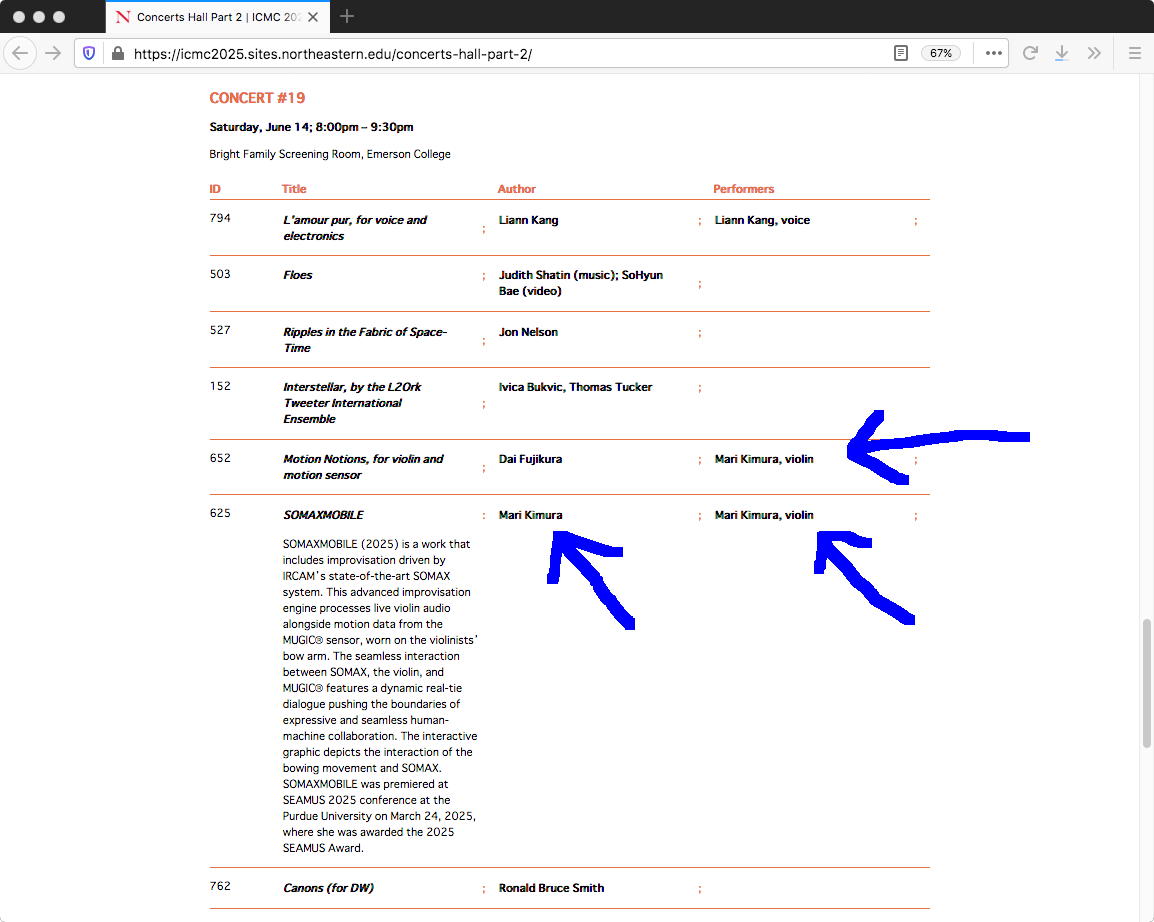Go back to the previous page

tap(20, 53)
